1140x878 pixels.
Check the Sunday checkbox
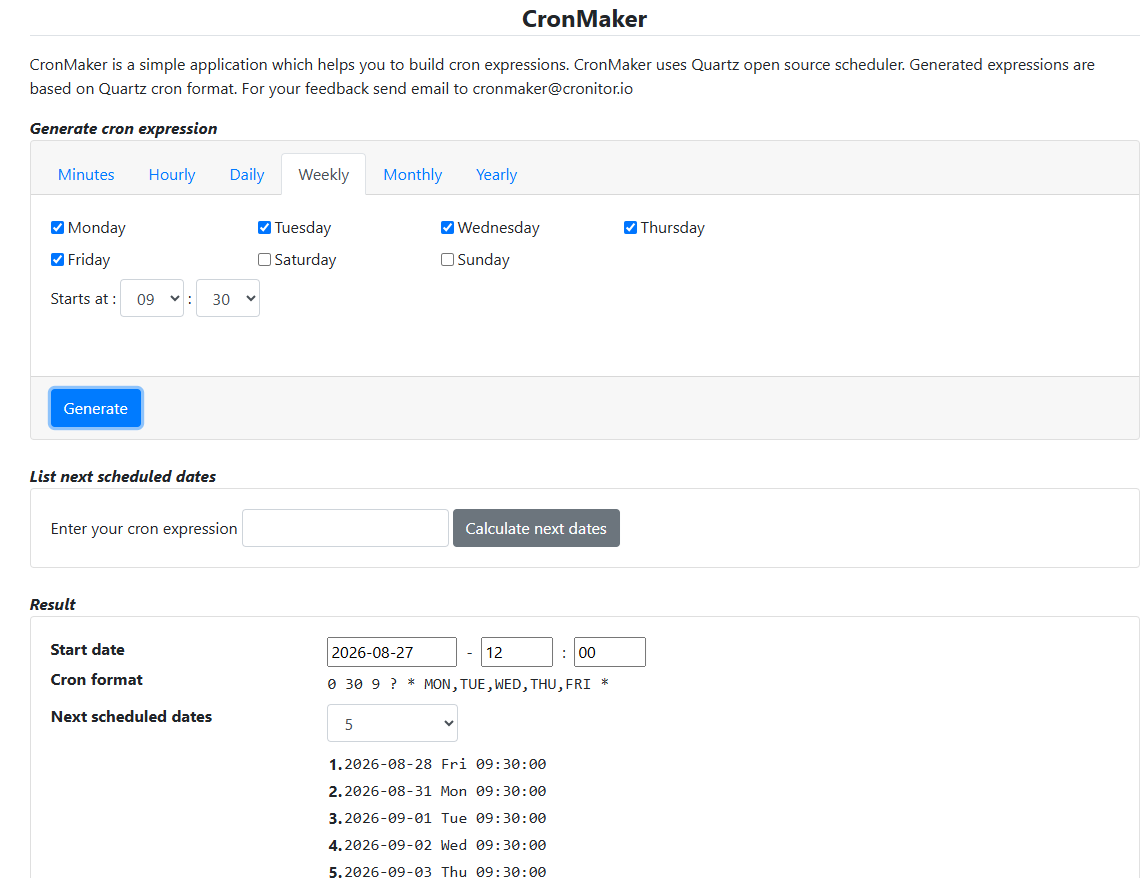point(447,259)
